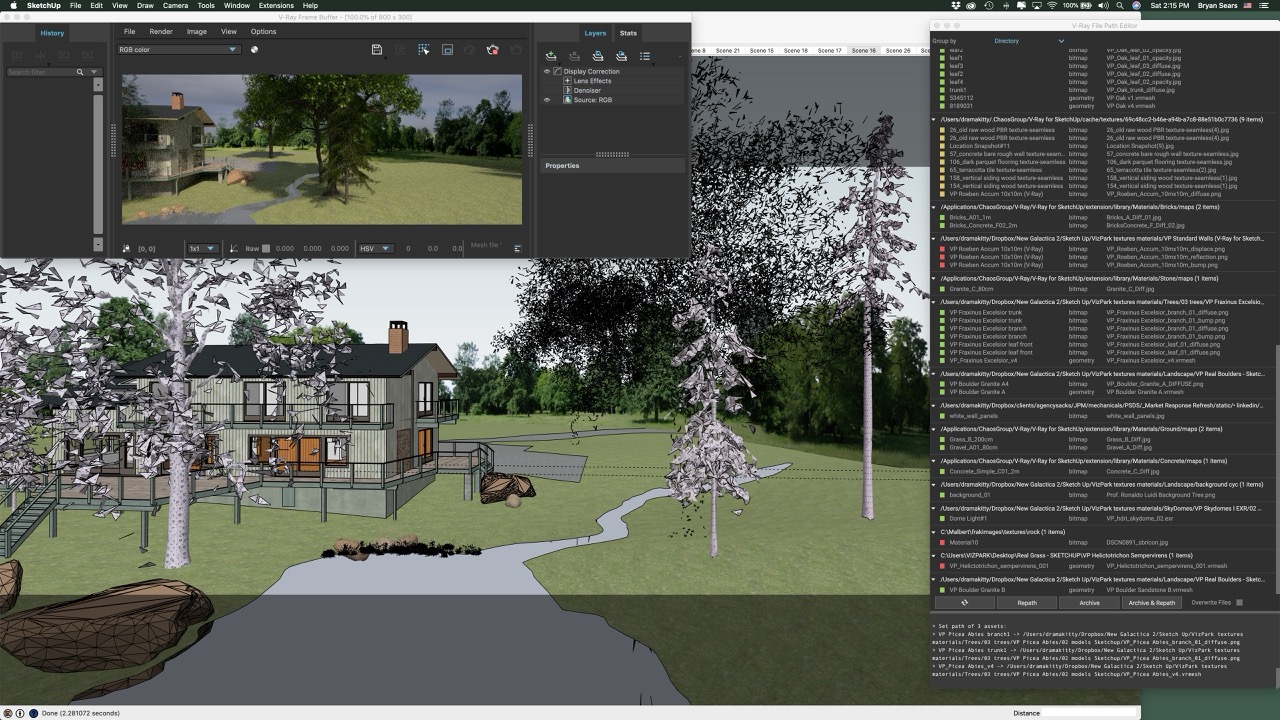Open SketchUp Extensions menu
The width and height of the screenshot is (1280, 720).
tap(276, 5)
